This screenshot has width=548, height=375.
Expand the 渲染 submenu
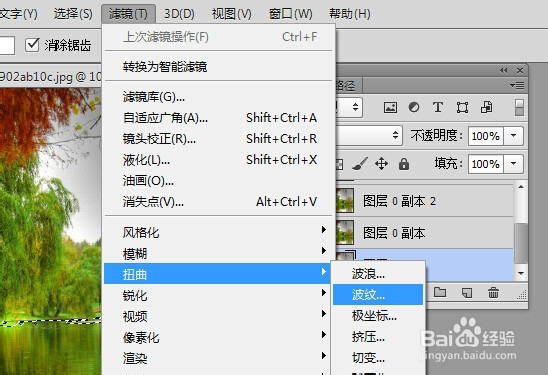click(218, 358)
